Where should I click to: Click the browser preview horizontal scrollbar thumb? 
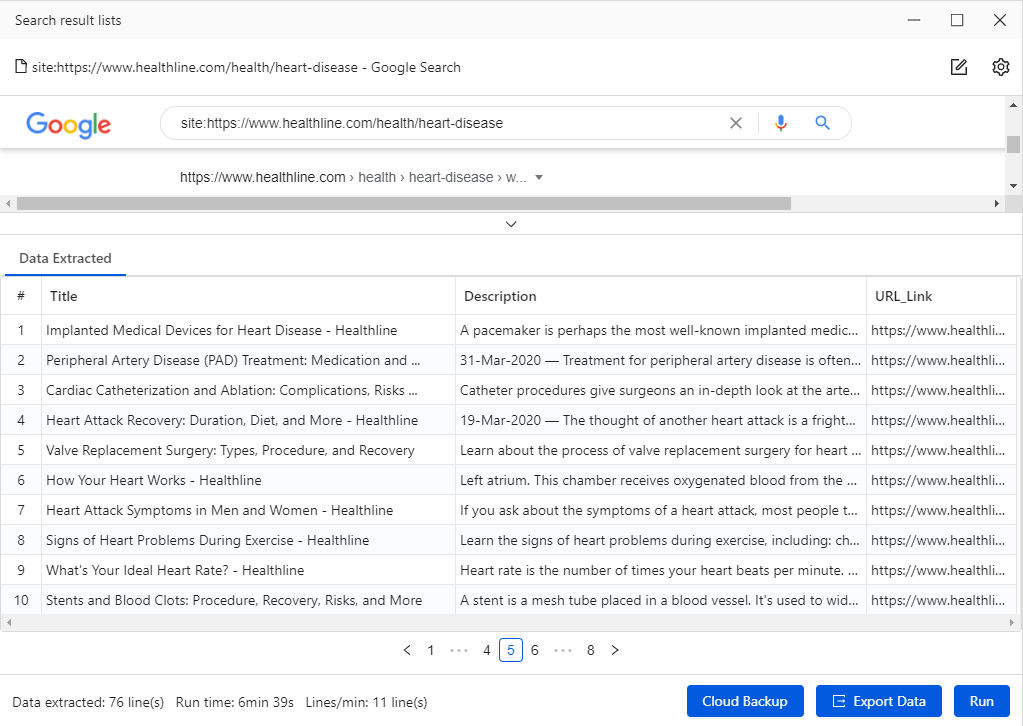pyautogui.click(x=404, y=204)
